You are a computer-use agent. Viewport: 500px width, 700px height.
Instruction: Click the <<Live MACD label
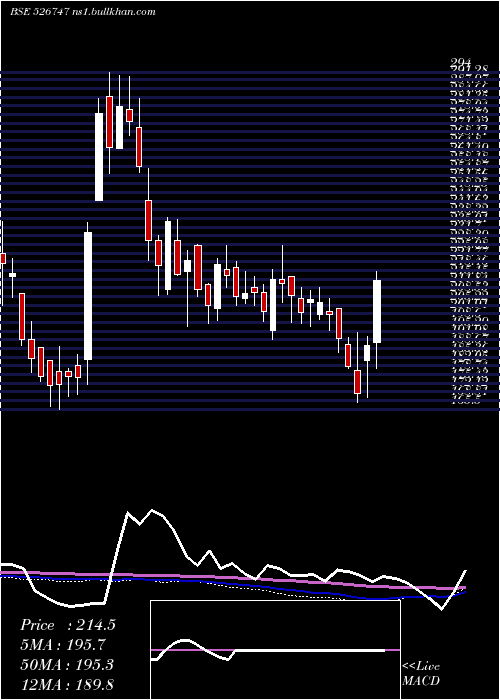pyautogui.click(x=421, y=673)
